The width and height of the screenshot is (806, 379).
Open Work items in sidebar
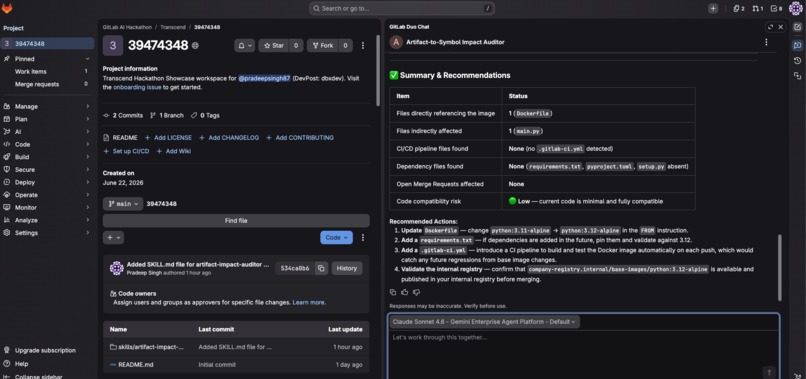[47, 71]
